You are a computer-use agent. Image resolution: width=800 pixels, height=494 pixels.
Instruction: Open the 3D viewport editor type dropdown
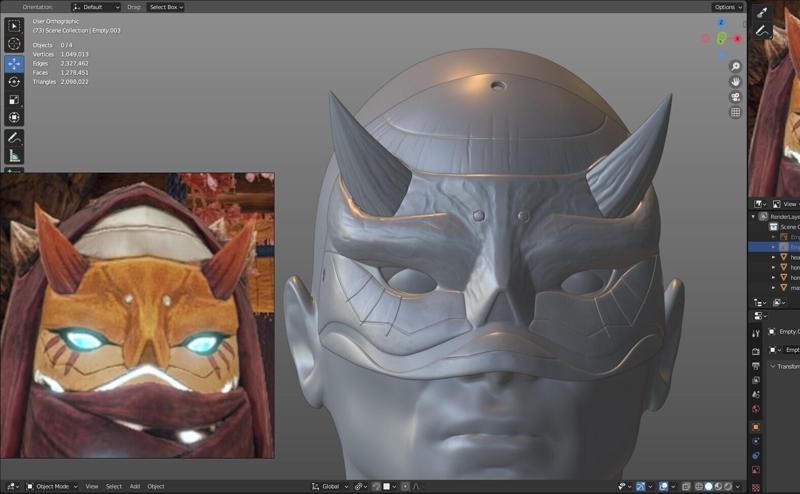pos(12,486)
